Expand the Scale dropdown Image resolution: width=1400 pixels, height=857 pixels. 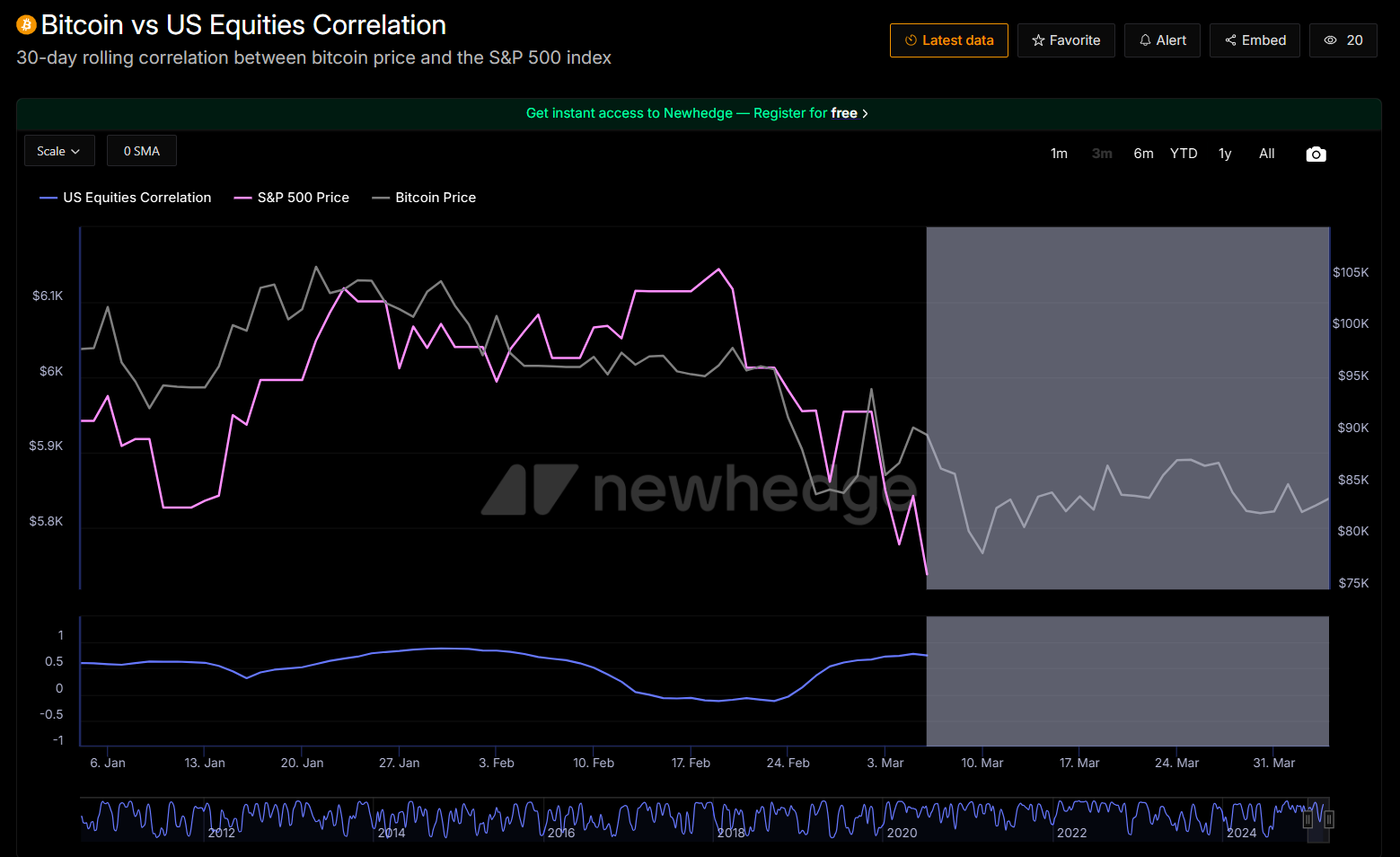pos(58,151)
